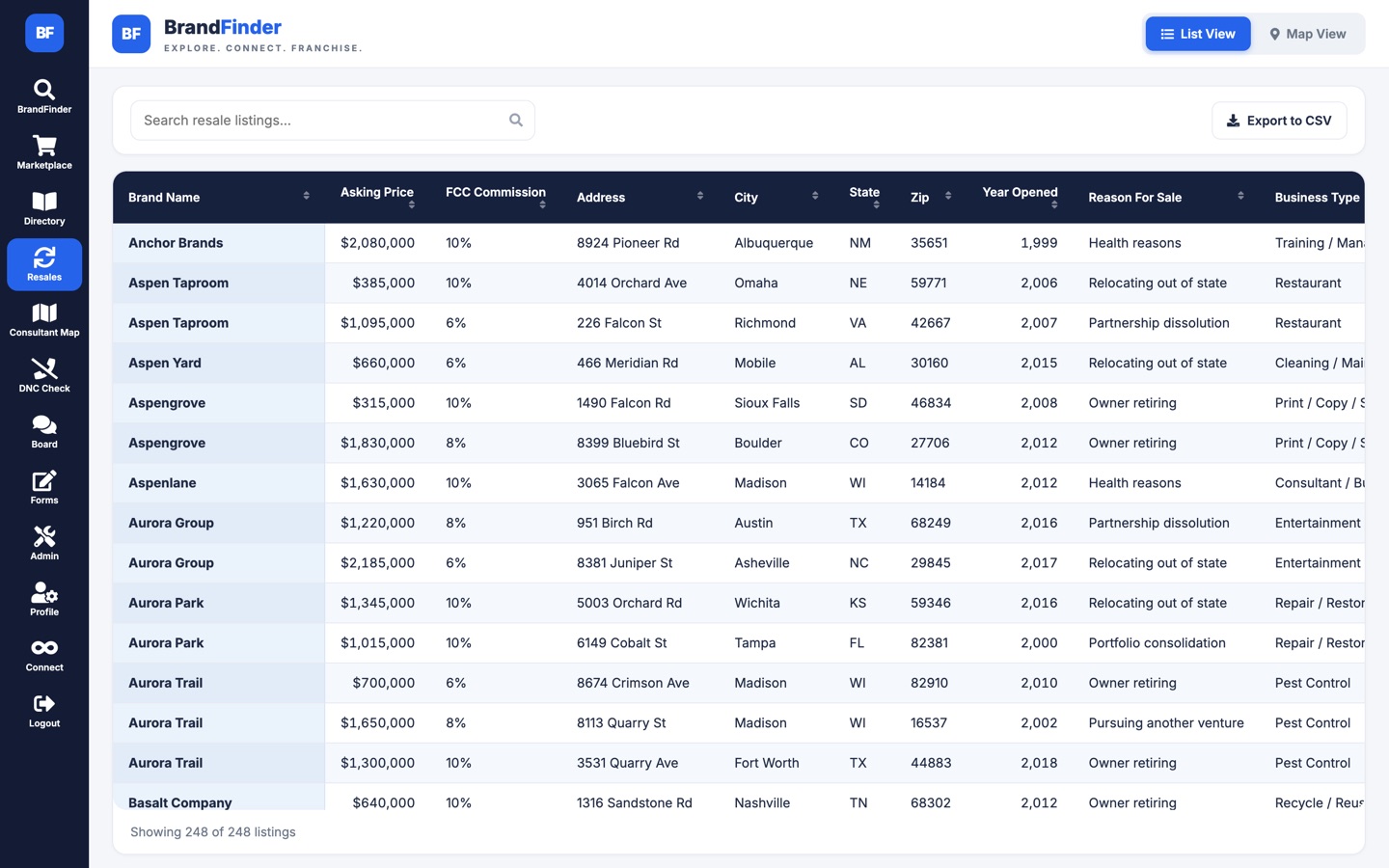Open the DNC Check tool

click(x=44, y=376)
